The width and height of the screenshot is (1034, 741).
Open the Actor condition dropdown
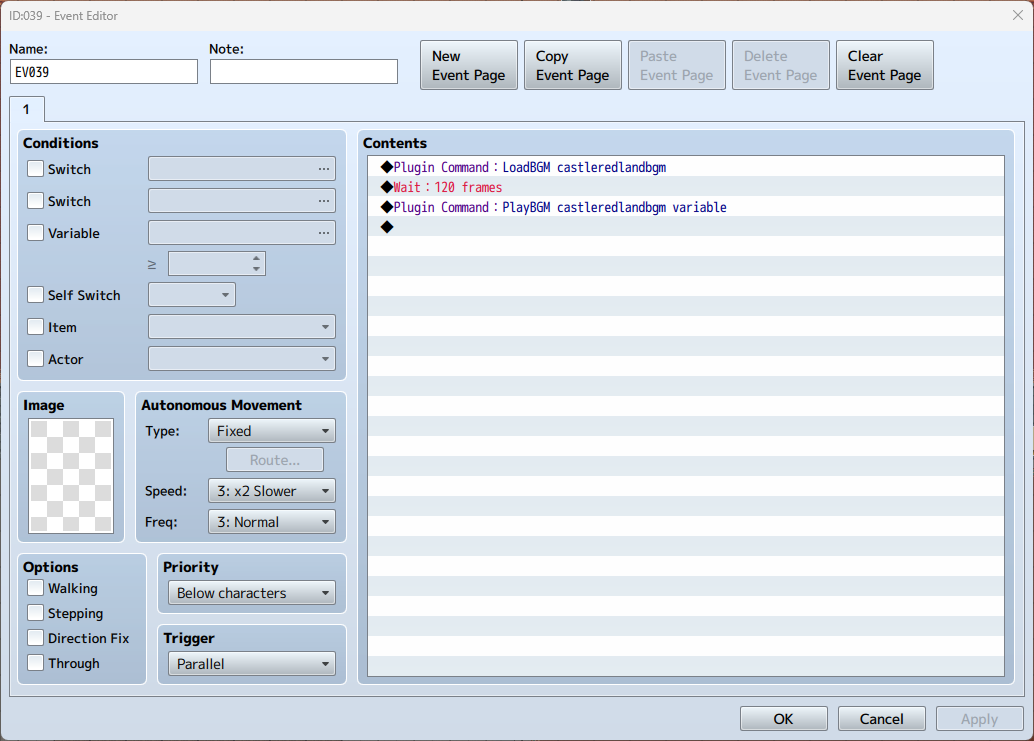242,359
